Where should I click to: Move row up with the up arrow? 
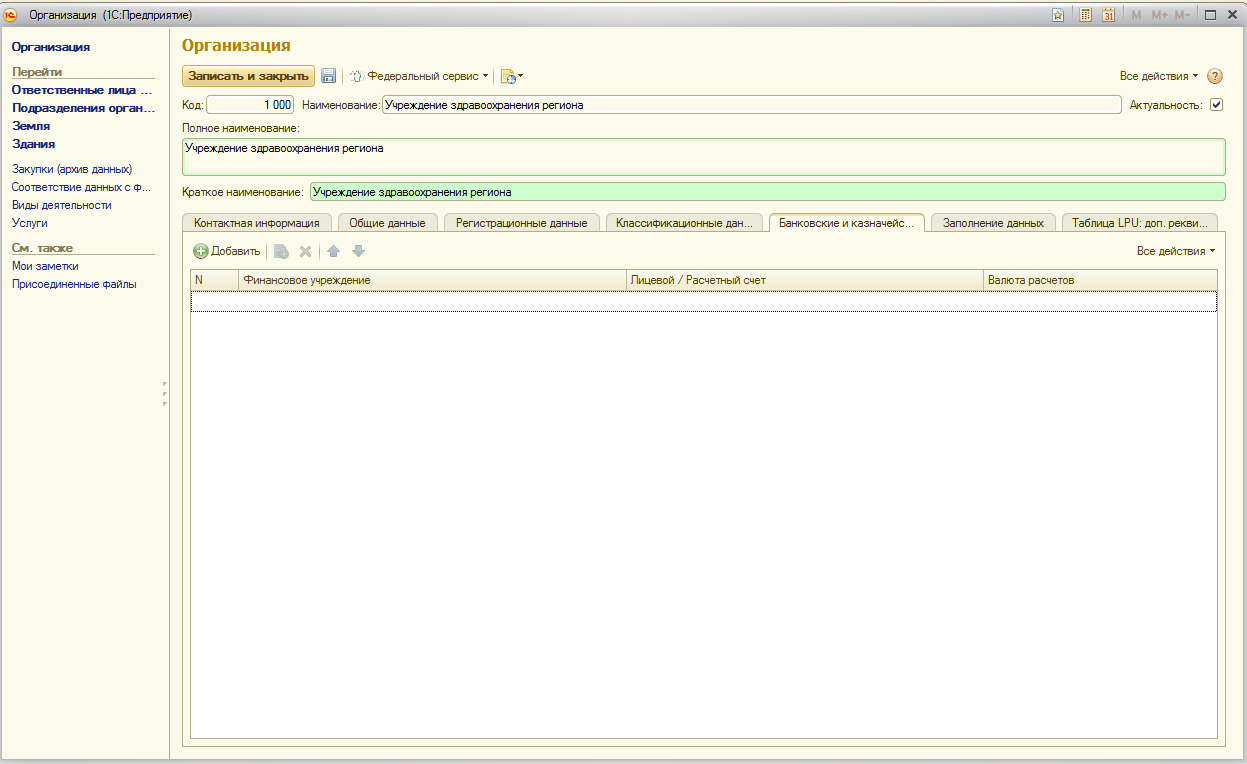[334, 251]
